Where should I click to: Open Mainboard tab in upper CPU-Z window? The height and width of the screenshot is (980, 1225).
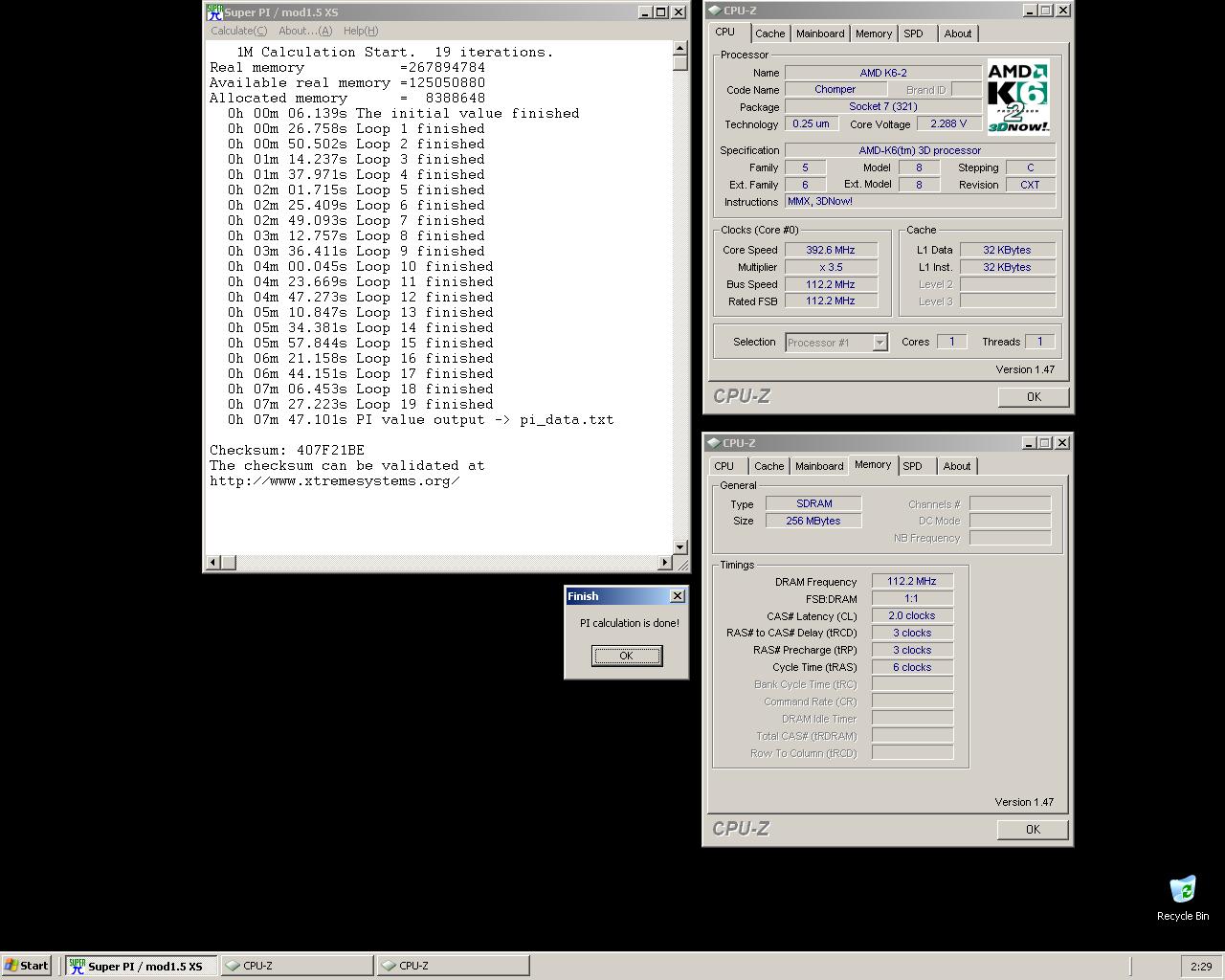click(x=820, y=33)
